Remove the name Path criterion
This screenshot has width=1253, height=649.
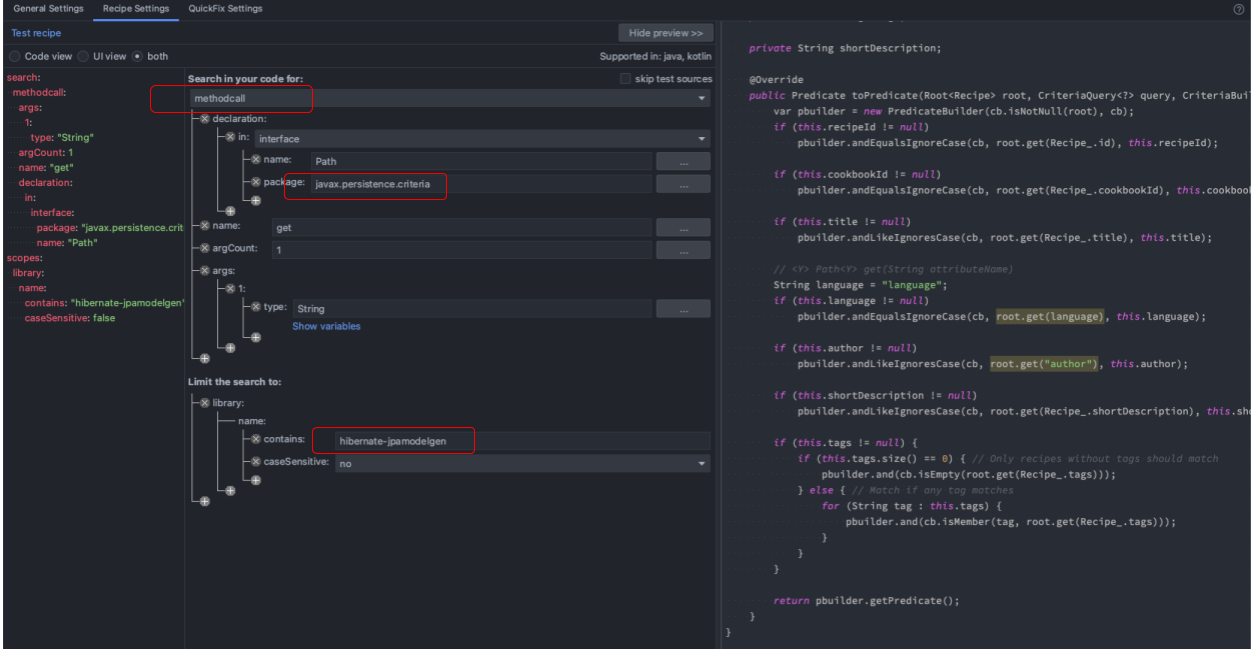tap(255, 160)
